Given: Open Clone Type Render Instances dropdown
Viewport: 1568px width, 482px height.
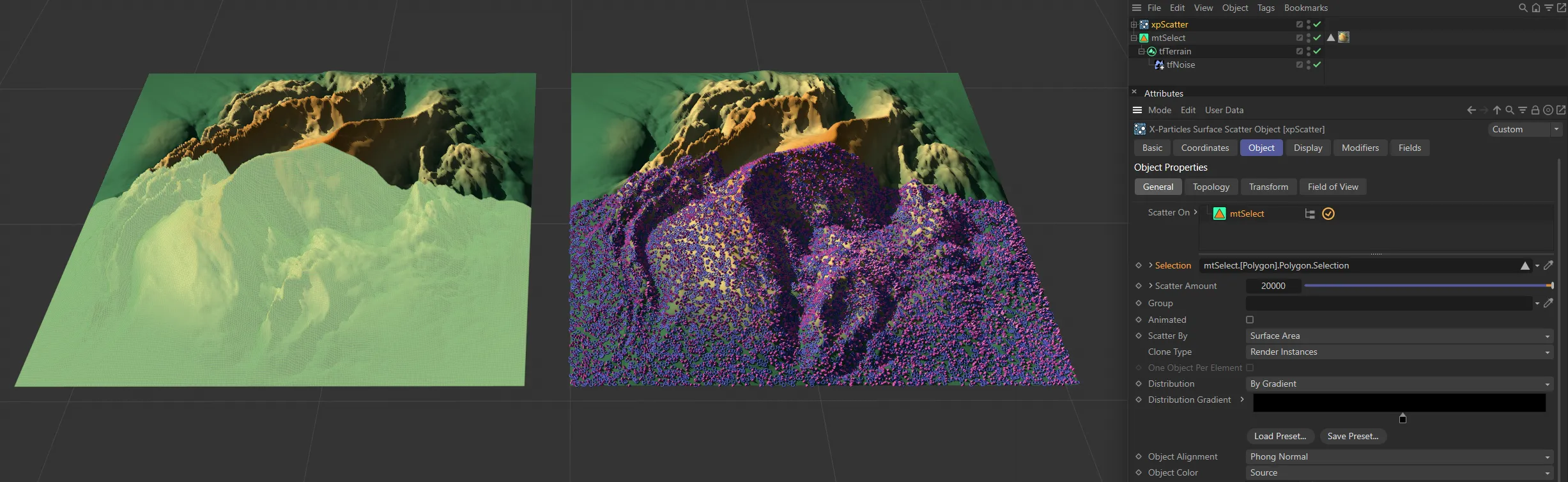Looking at the screenshot, I should click(1399, 352).
